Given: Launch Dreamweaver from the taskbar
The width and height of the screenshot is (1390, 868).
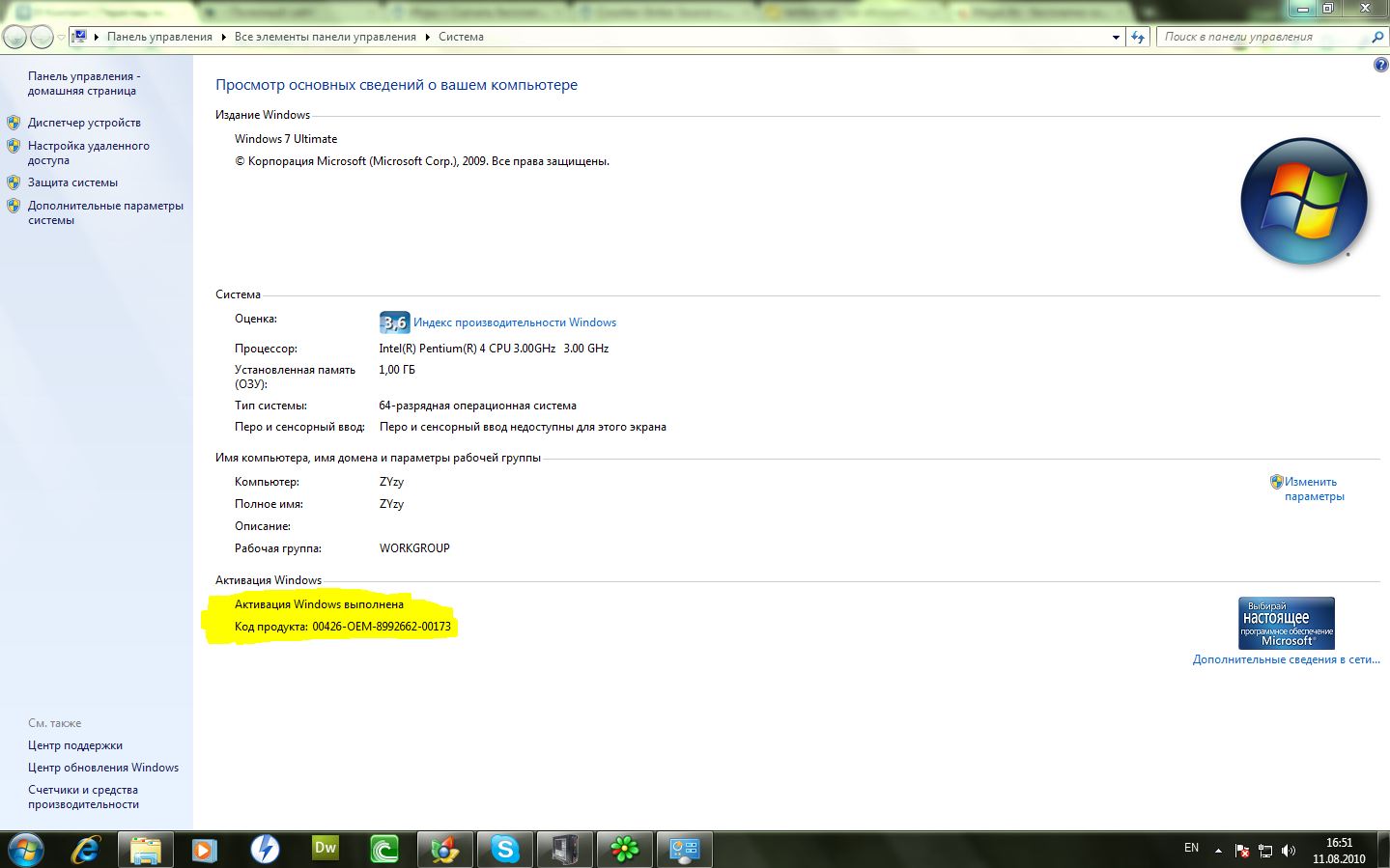Looking at the screenshot, I should coord(326,849).
